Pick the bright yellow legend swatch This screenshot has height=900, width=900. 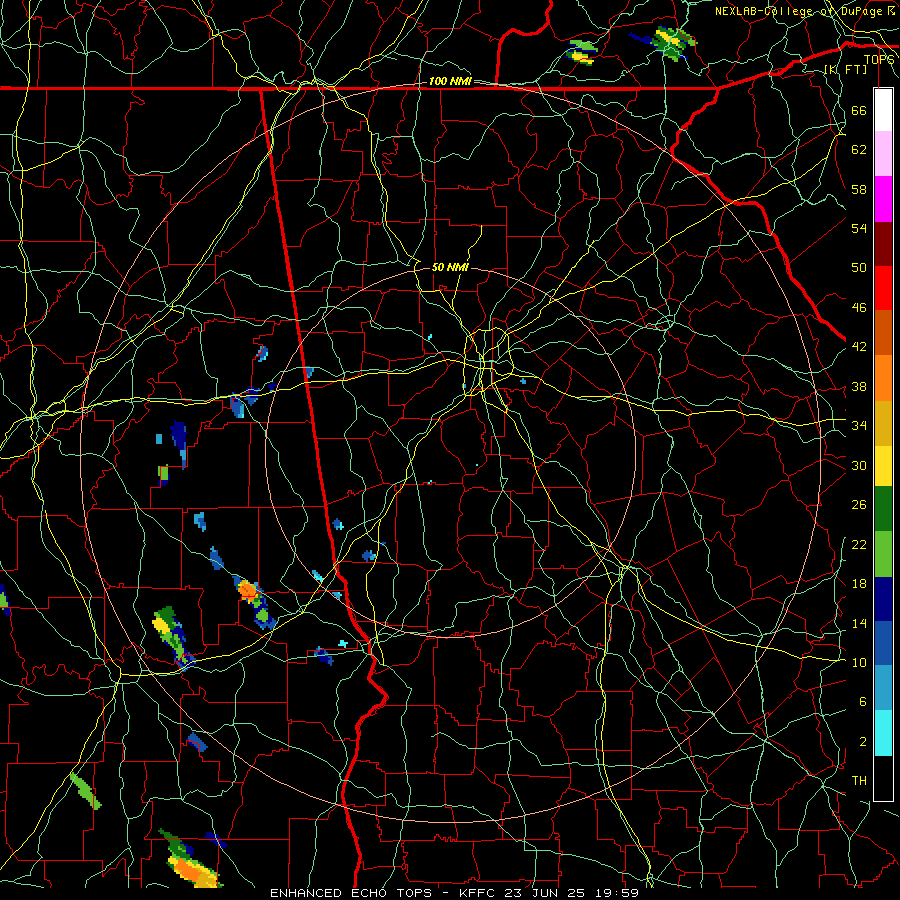coord(883,466)
